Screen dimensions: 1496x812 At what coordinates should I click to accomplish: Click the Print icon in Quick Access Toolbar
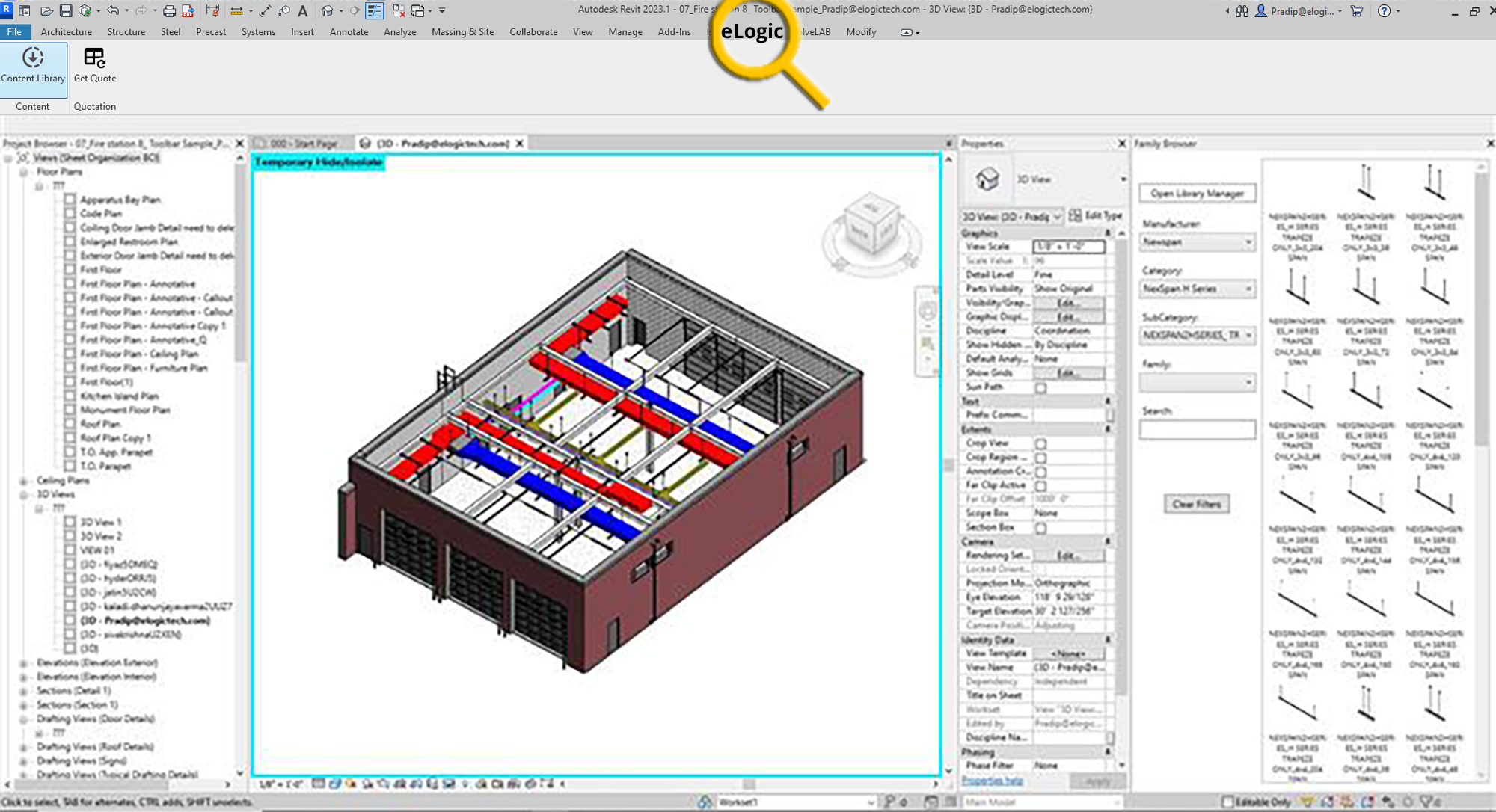[169, 12]
